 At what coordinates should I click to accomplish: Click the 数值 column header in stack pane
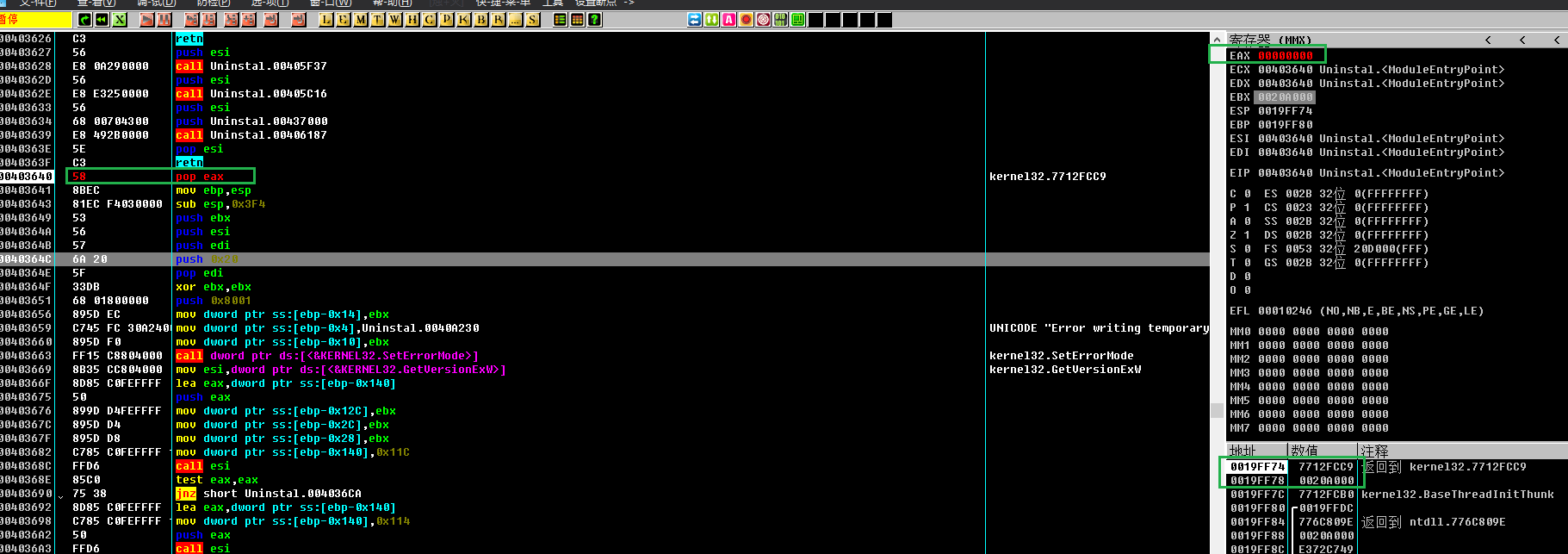(1323, 451)
